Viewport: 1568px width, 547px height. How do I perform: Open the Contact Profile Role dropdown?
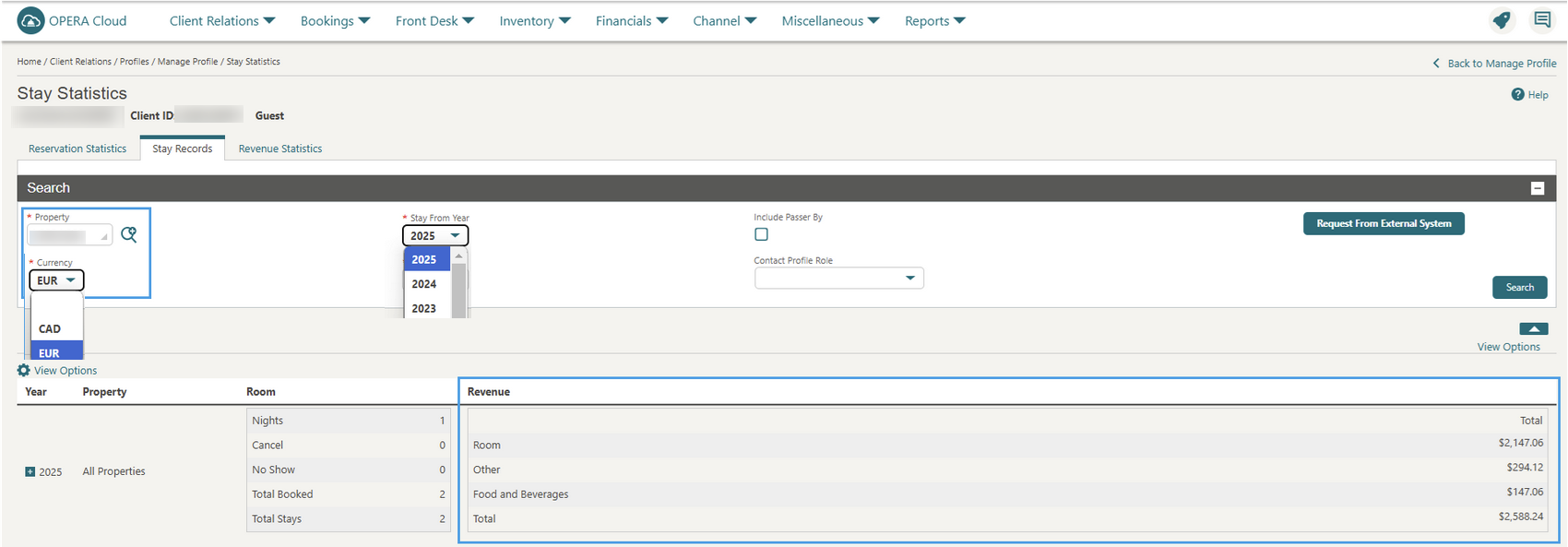pyautogui.click(x=839, y=278)
